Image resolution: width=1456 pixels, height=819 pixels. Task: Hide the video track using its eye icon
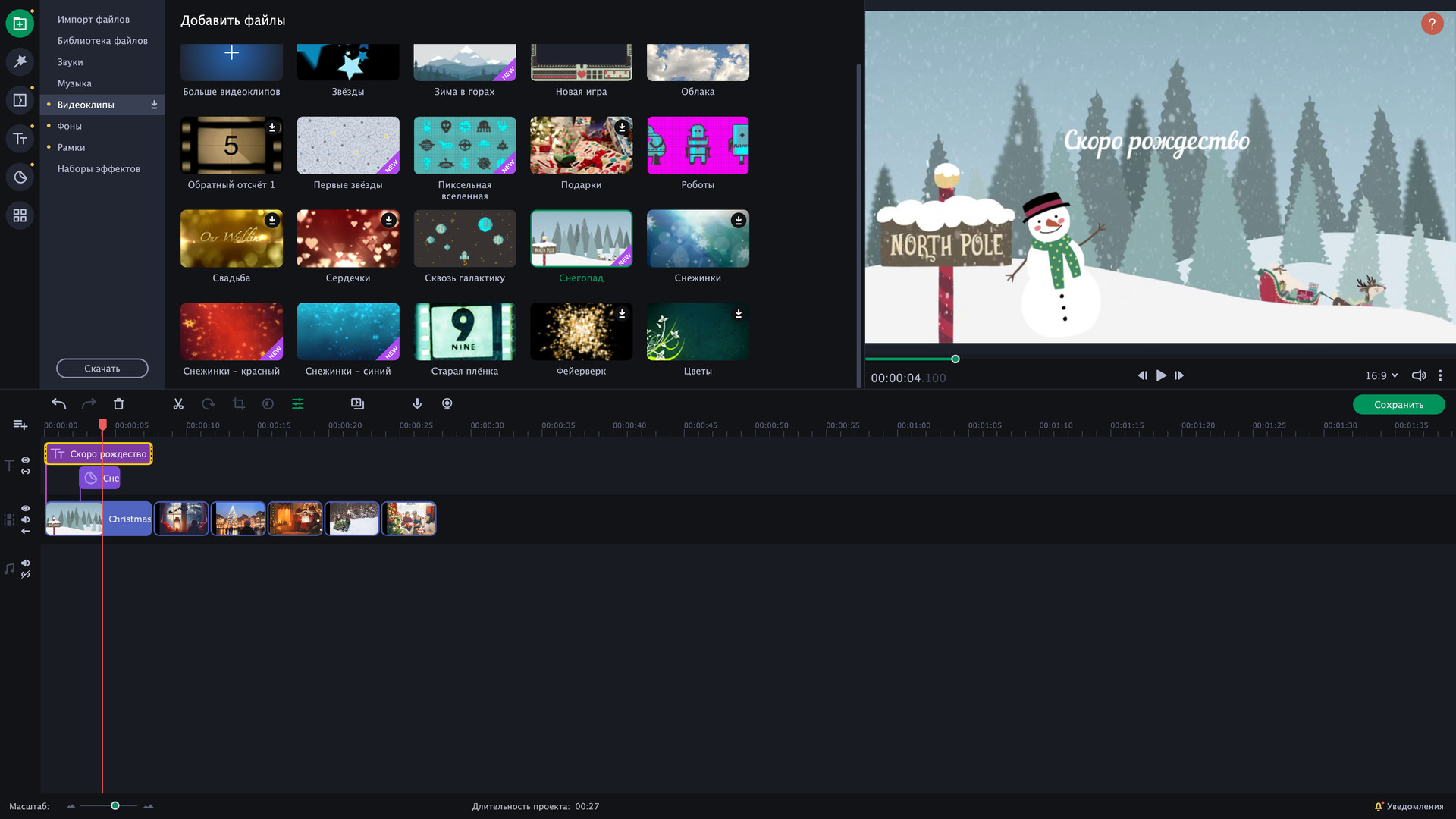click(x=25, y=508)
